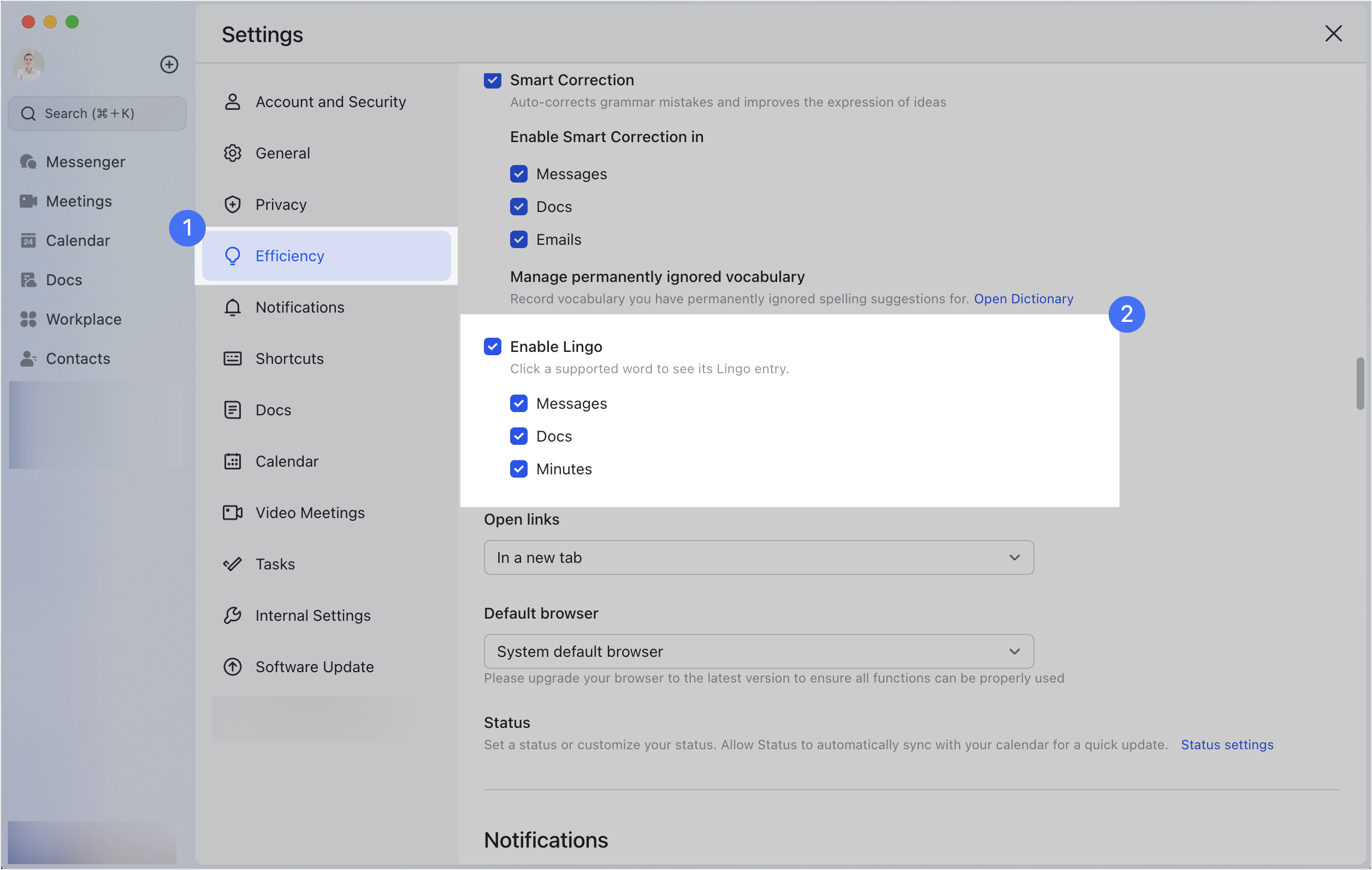Click the Internal Settings wrench icon
Viewport: 1372px width, 870px height.
[x=233, y=615]
